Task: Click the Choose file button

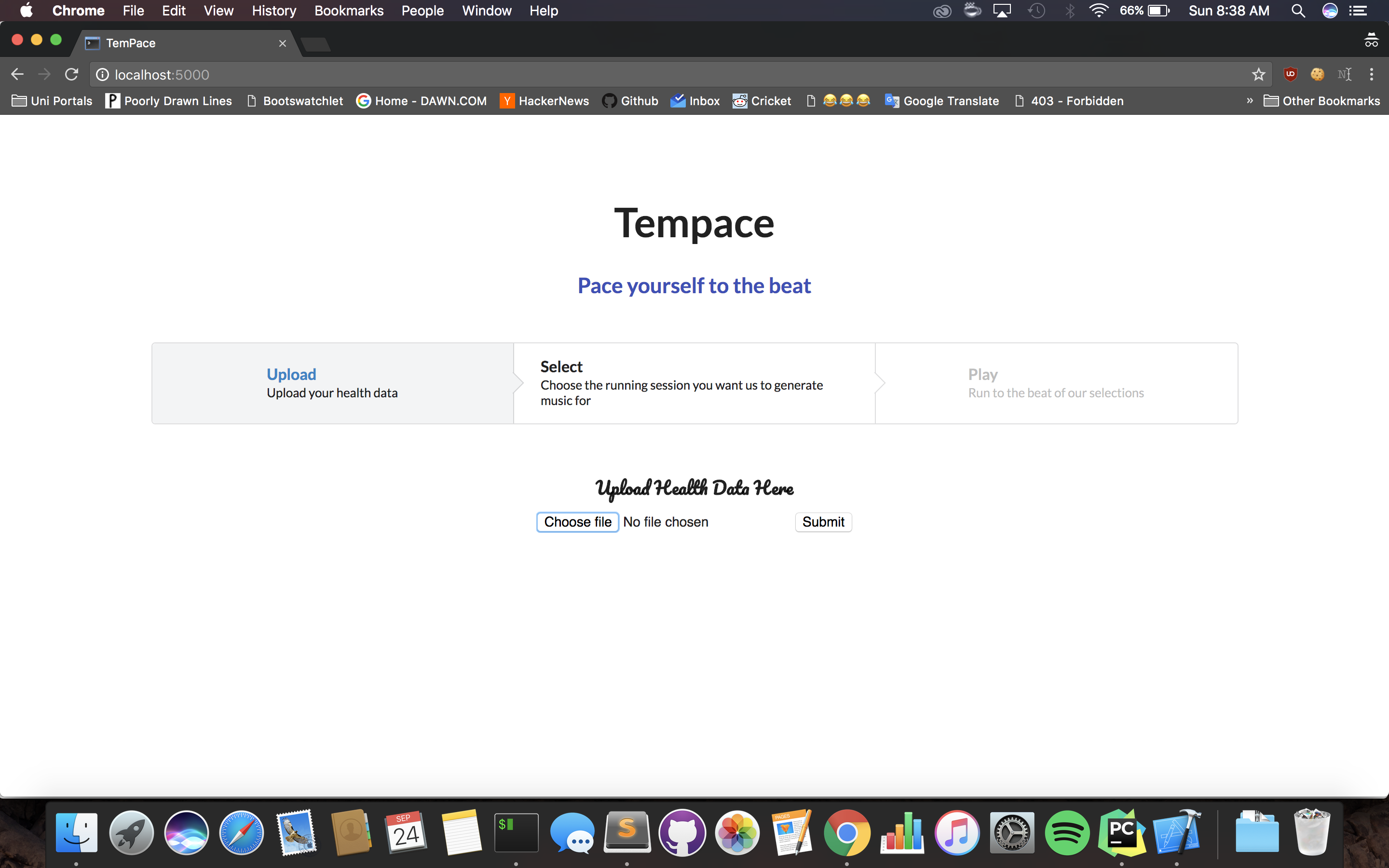Action: point(577,522)
